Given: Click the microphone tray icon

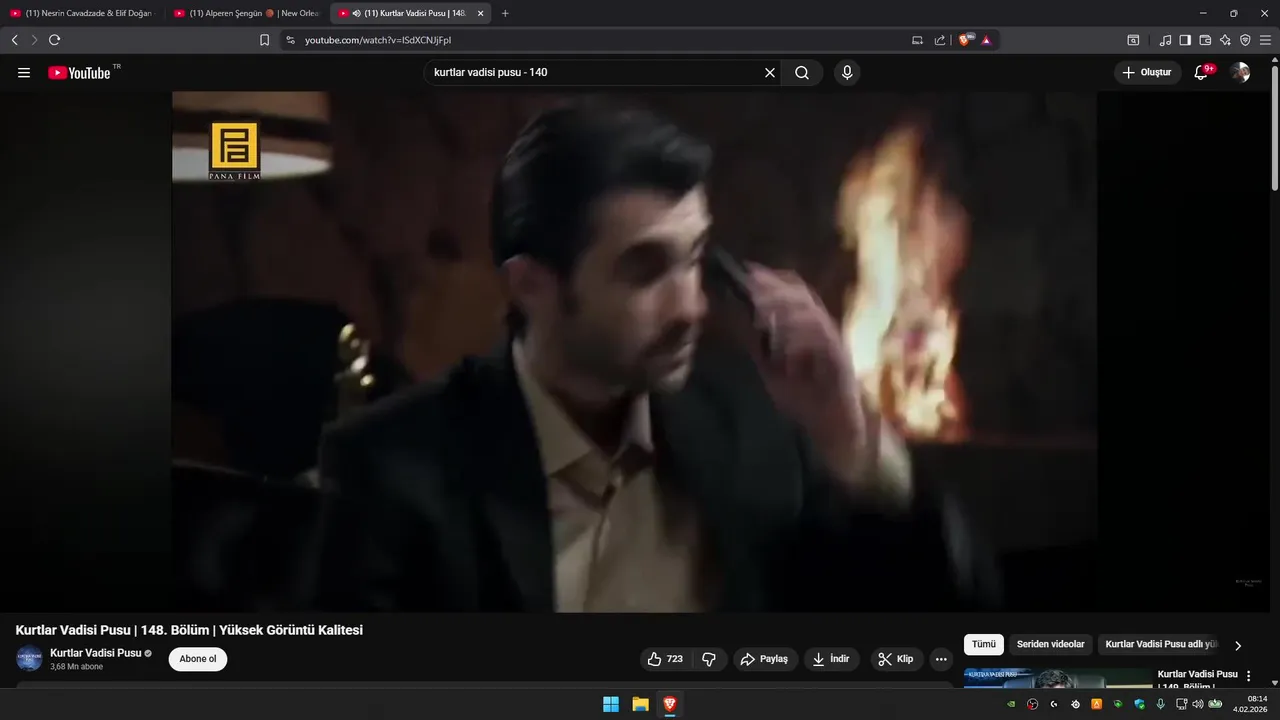Looking at the screenshot, I should [1161, 704].
